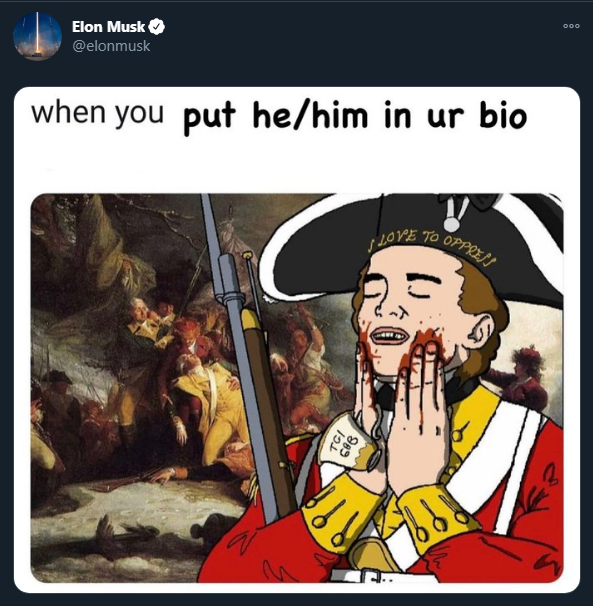Click the 'put he/him in ur bio' text
This screenshot has width=593, height=606.
point(355,117)
